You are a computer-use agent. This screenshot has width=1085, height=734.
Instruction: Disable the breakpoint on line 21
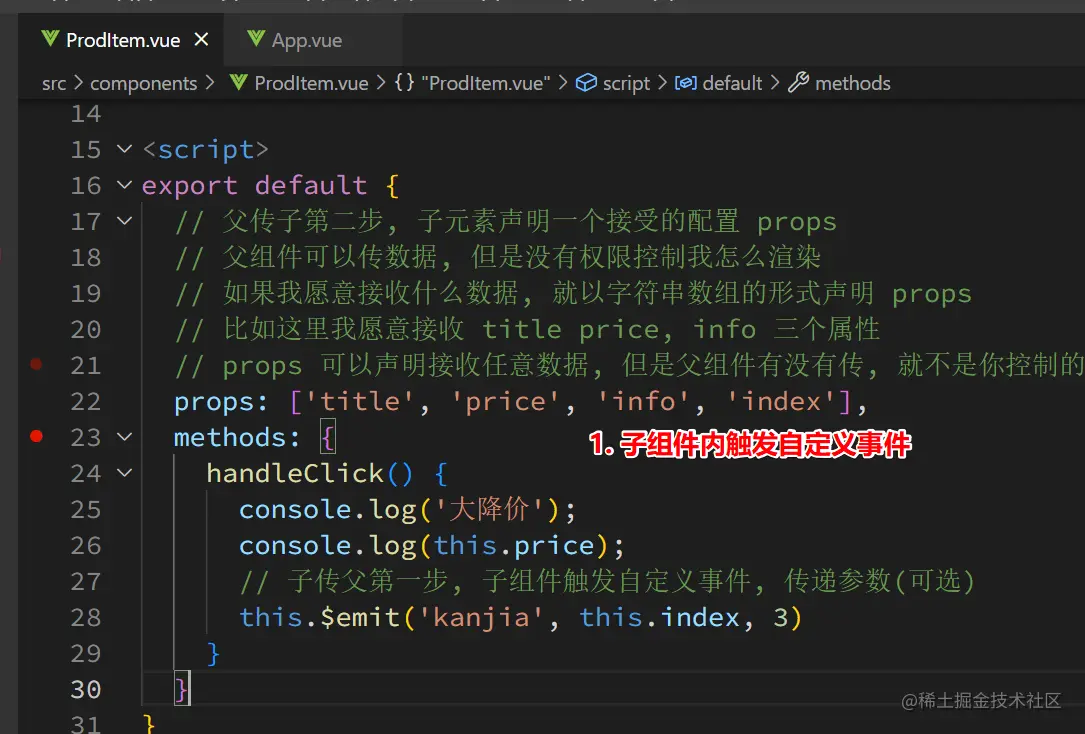(36, 365)
